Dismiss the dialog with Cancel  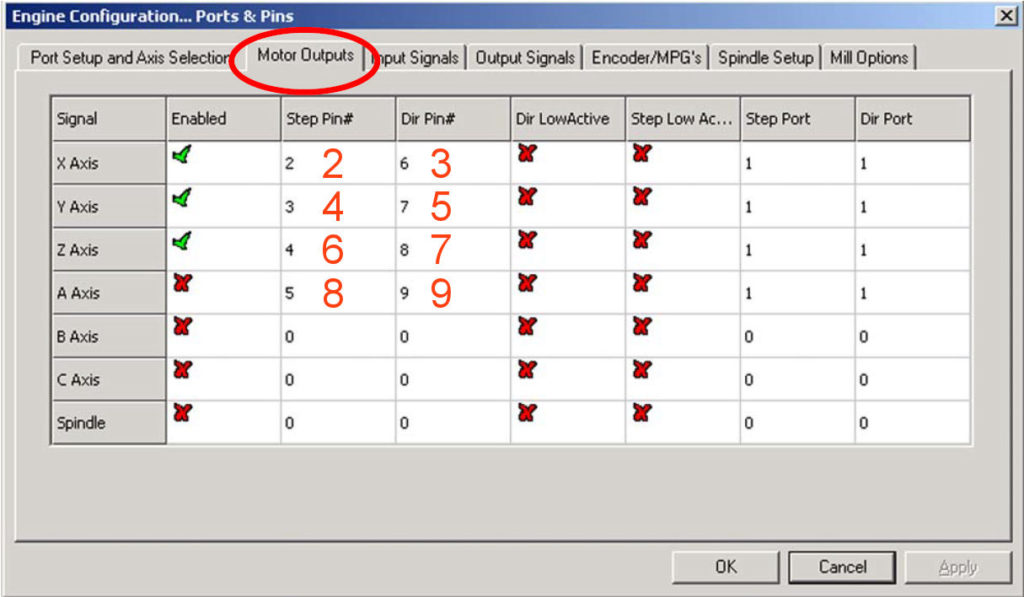(841, 566)
